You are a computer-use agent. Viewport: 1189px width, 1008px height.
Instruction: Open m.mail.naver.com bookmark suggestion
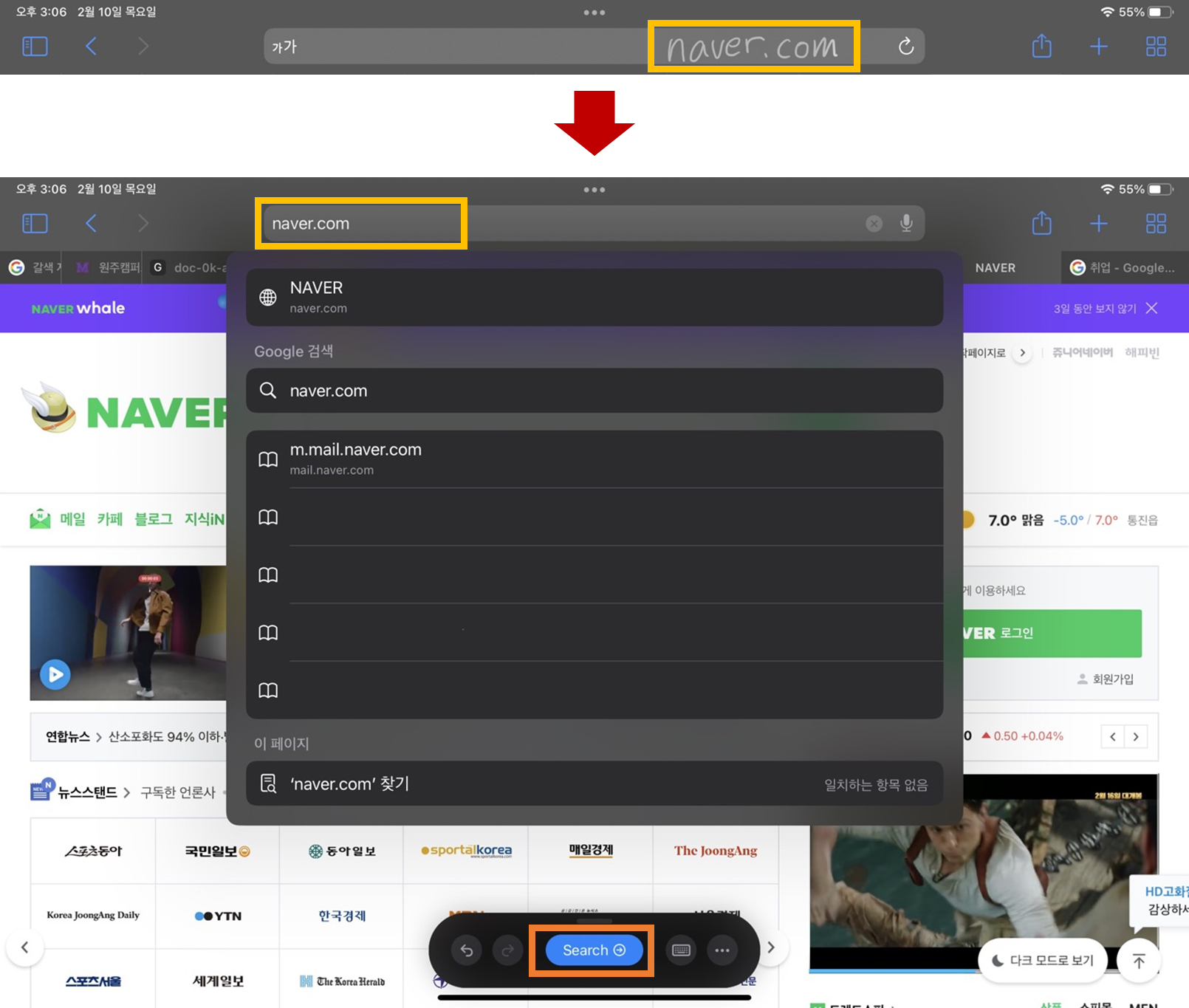tap(594, 459)
